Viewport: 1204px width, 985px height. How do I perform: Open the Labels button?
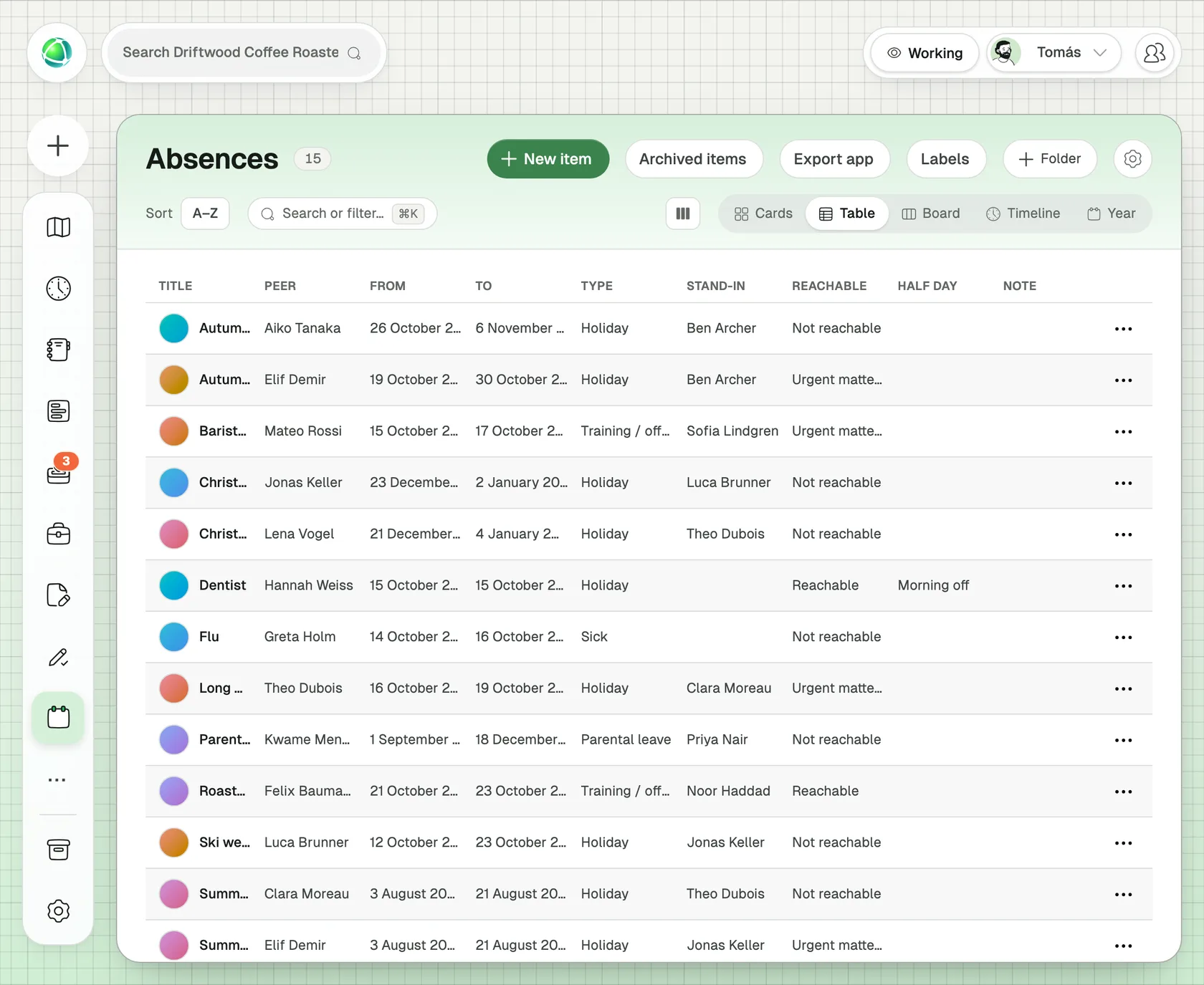945,159
